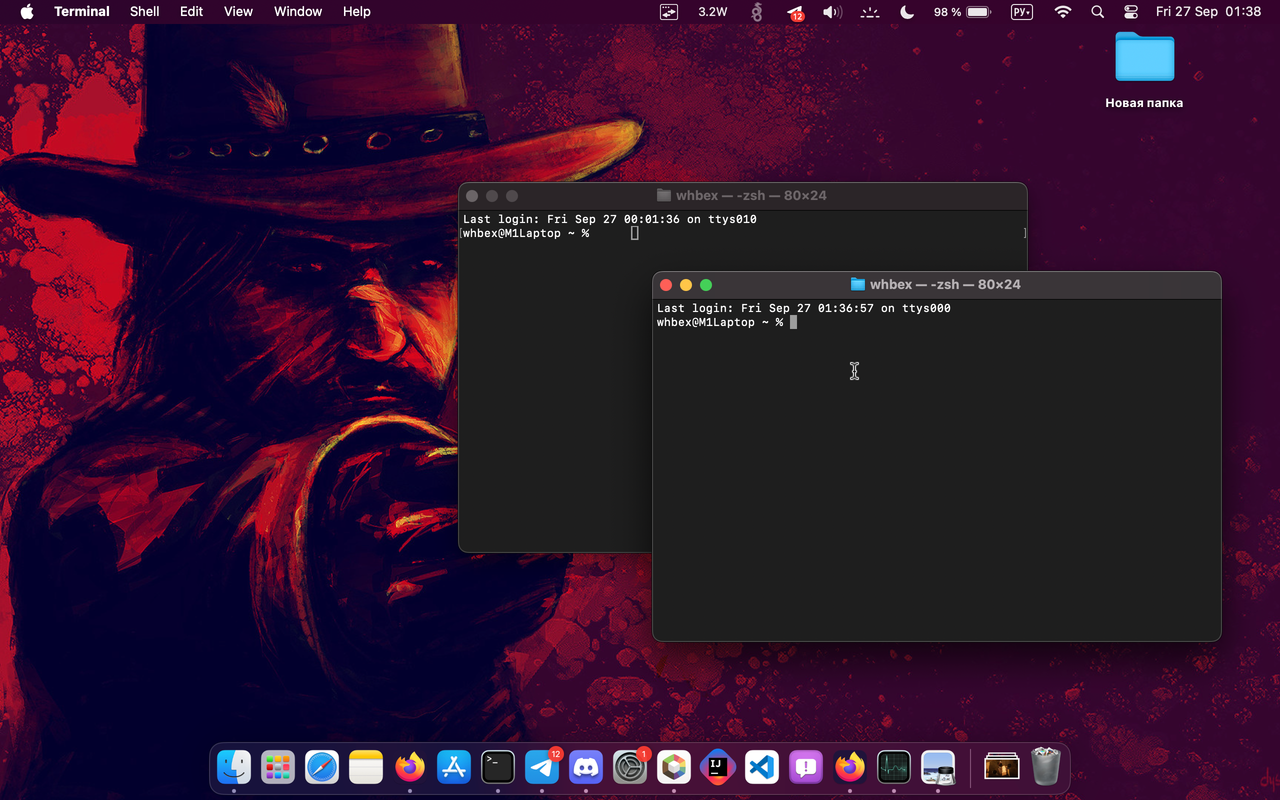Click the Telegram menu bar icon with 12
The width and height of the screenshot is (1280, 800).
tap(796, 12)
